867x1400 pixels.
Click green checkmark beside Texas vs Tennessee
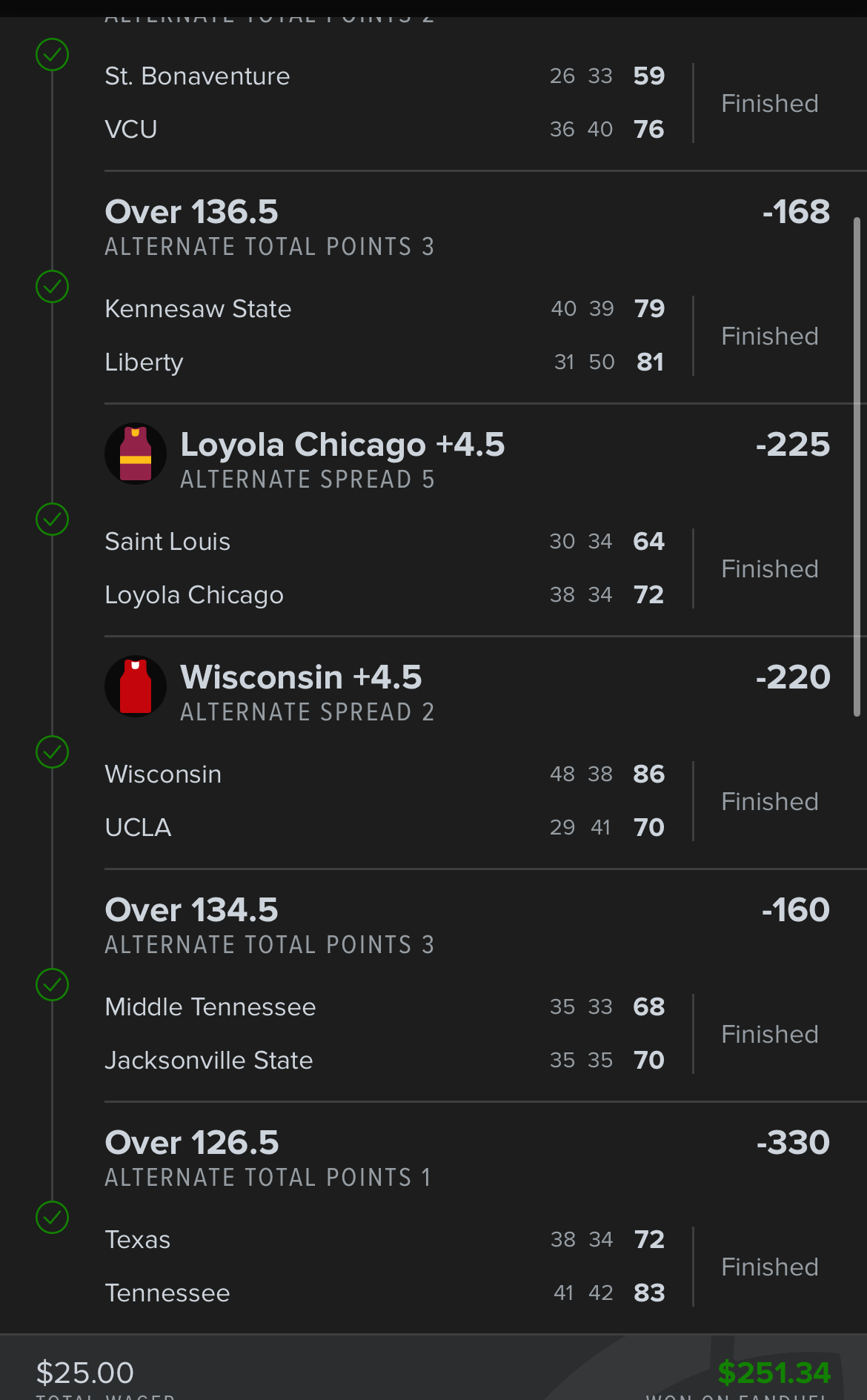click(53, 1218)
